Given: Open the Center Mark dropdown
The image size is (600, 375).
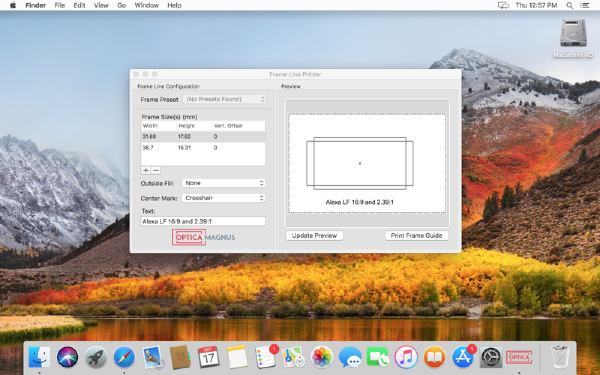Looking at the screenshot, I should [223, 198].
